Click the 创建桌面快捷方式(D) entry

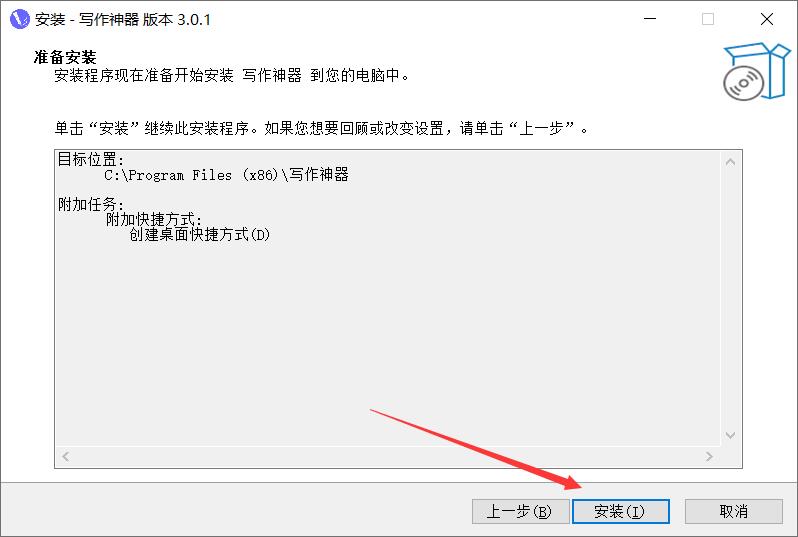point(200,235)
